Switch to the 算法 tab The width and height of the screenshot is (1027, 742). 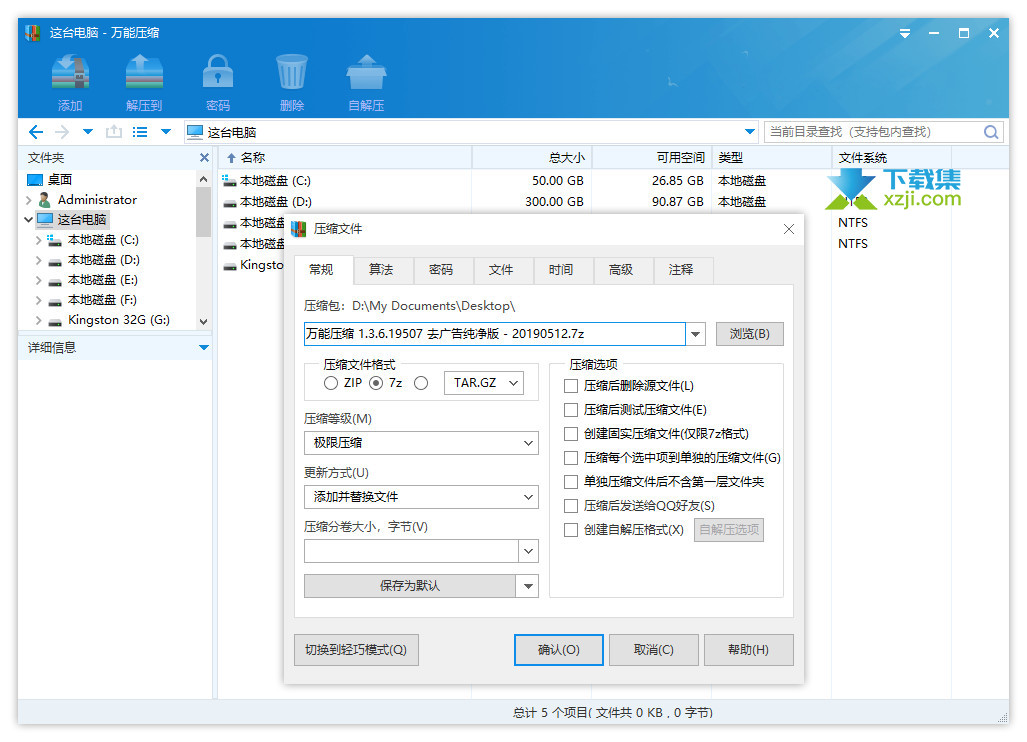[381, 270]
